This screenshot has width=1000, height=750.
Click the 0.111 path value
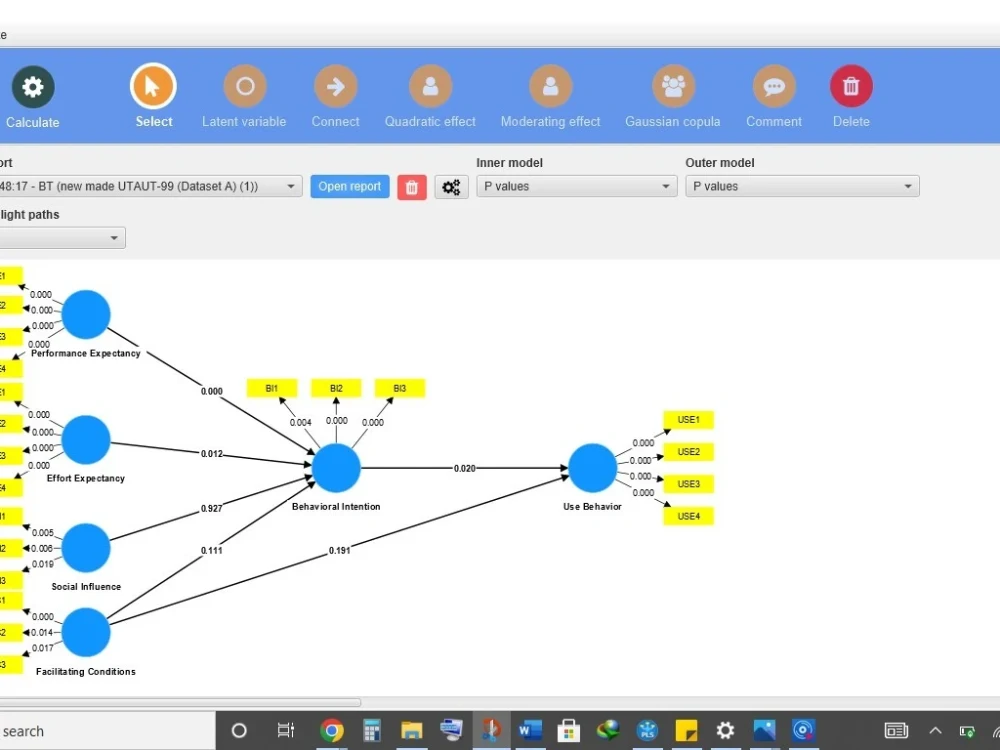tap(212, 550)
